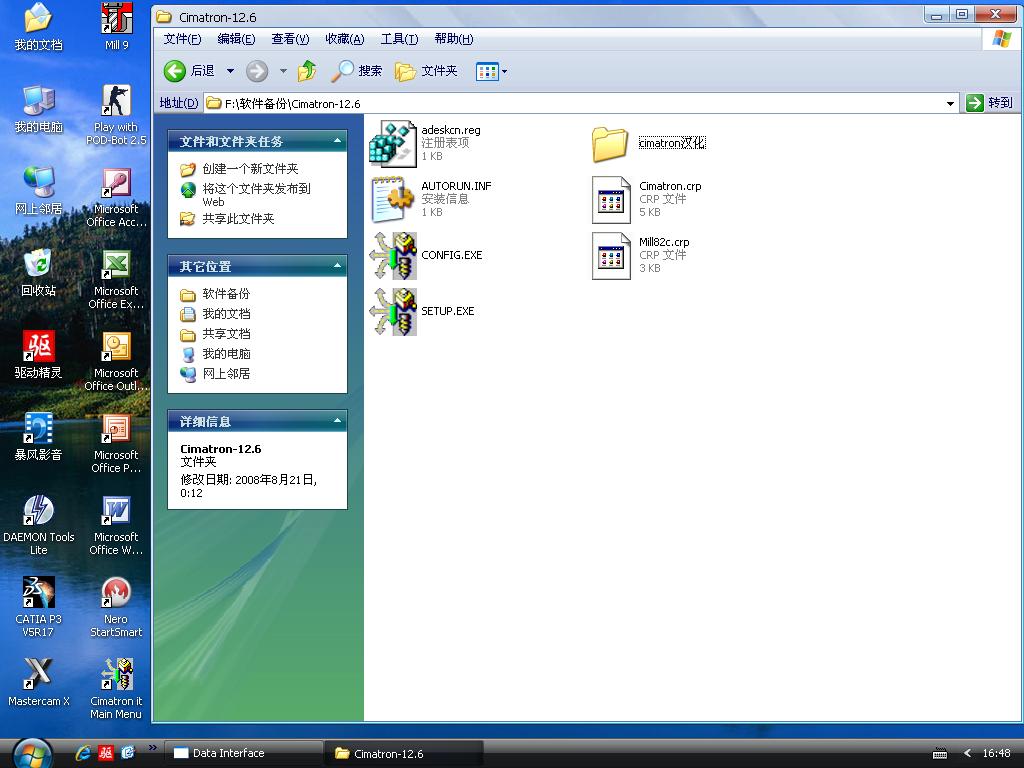1024x768 pixels.
Task: Open the 编辑(E) menu
Action: [236, 39]
